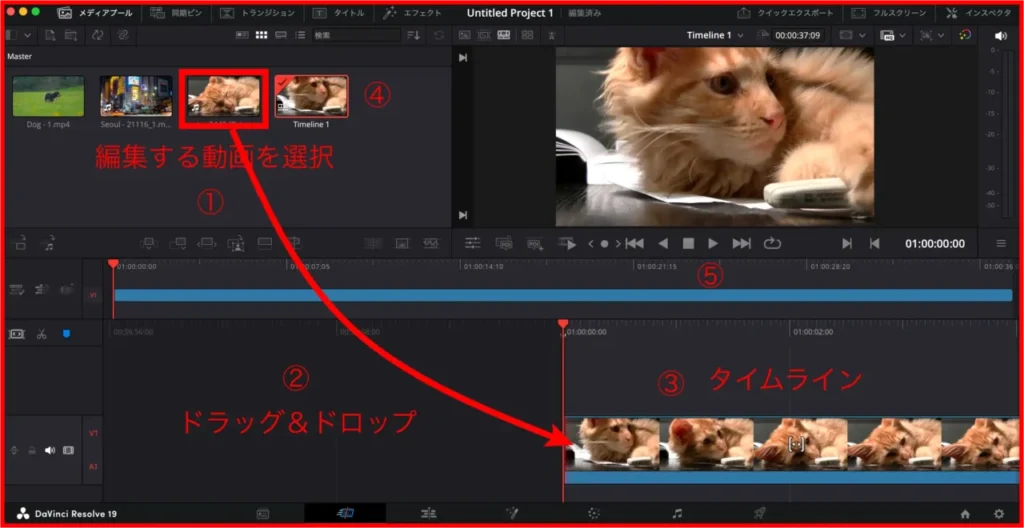Screen dimensions: 1024x528
Task: Open the トランジション (Transitions) tab
Action: point(257,13)
